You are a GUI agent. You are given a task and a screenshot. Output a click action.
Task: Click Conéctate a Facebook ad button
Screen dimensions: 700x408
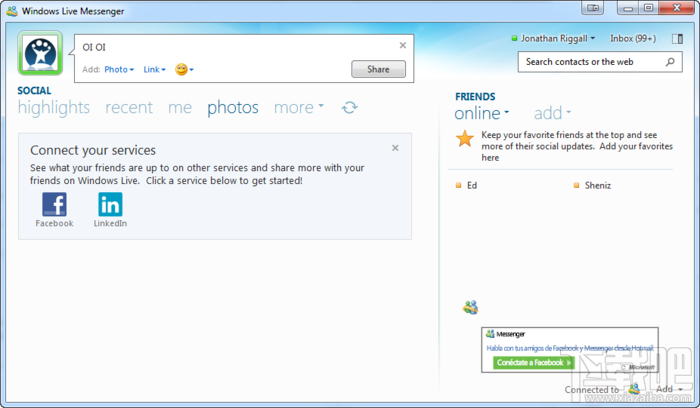(533, 362)
